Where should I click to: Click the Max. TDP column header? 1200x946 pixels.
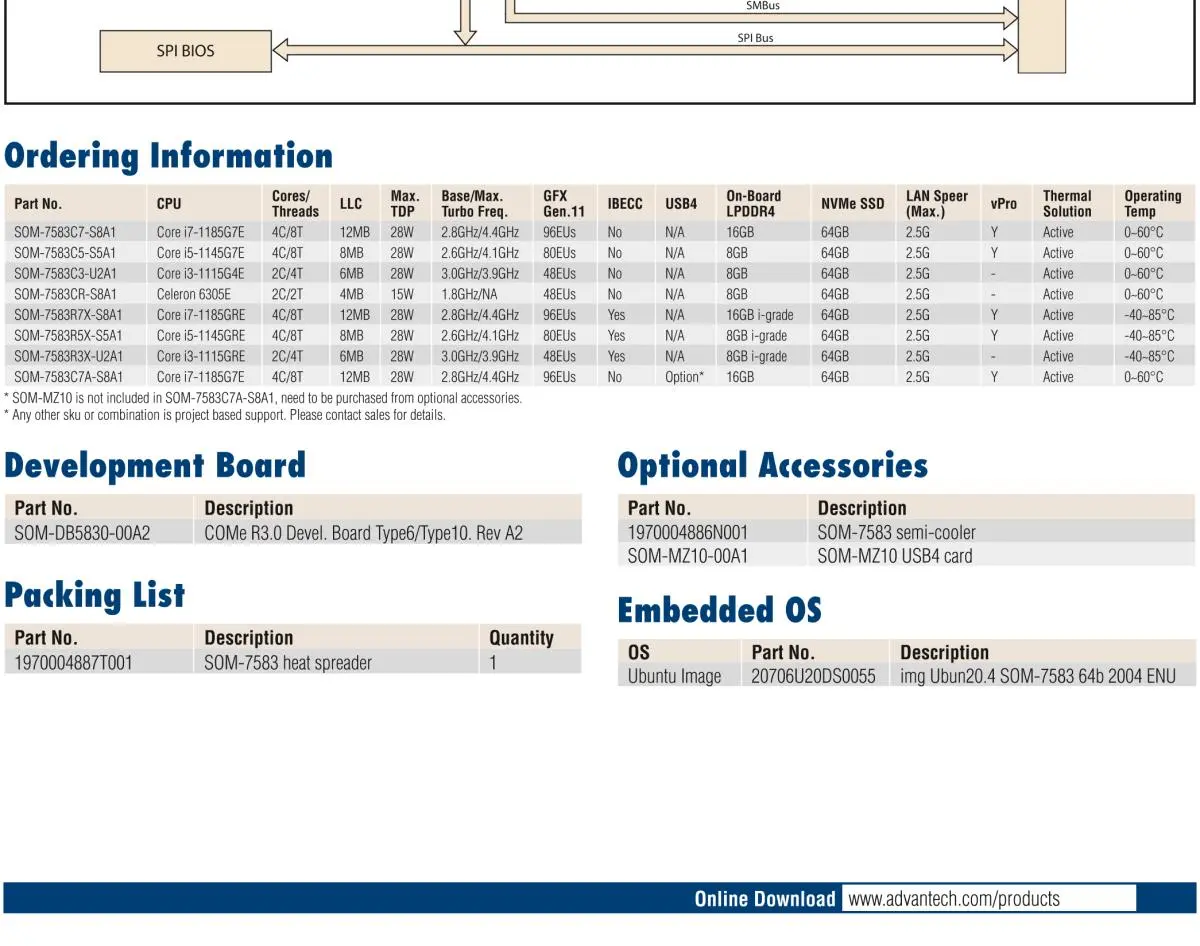[404, 204]
